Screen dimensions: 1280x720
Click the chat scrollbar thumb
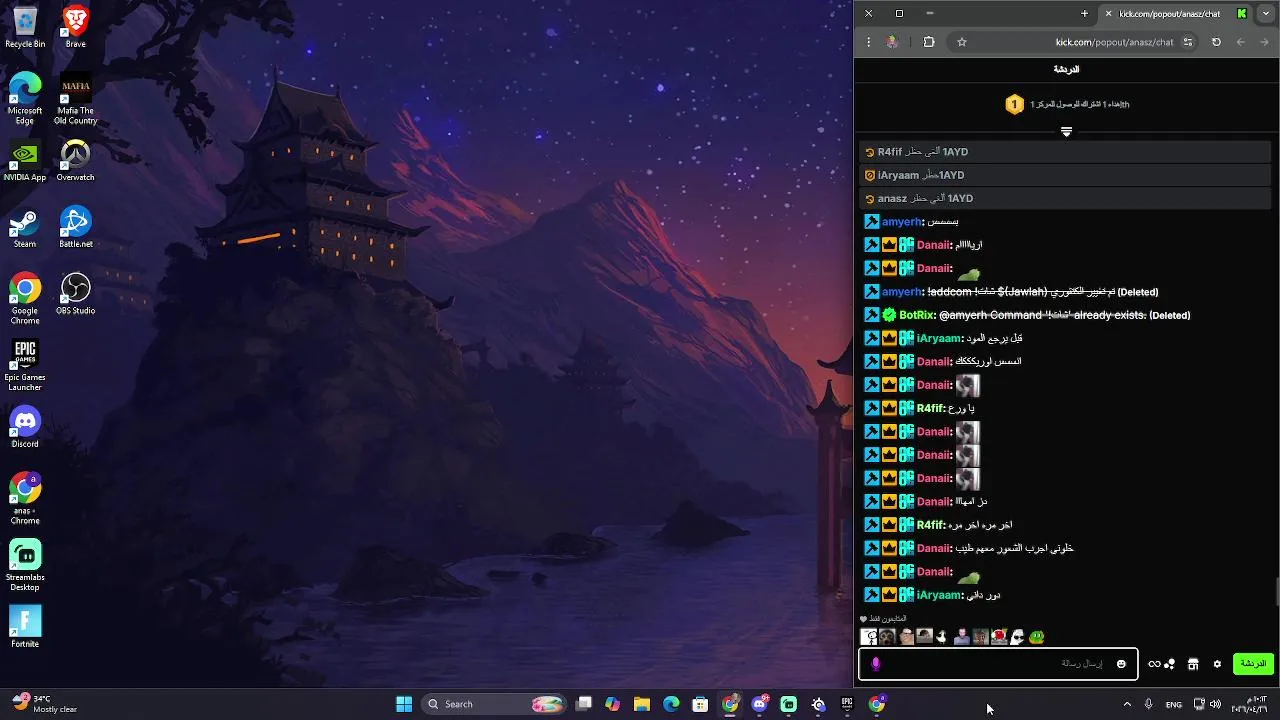pyautogui.click(x=1276, y=592)
